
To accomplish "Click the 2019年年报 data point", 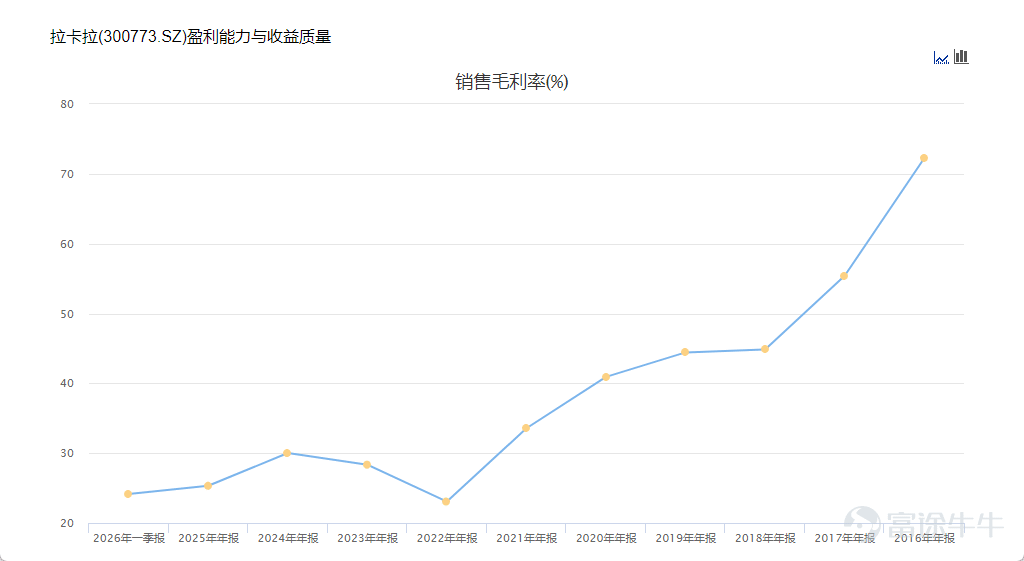I will point(685,352).
